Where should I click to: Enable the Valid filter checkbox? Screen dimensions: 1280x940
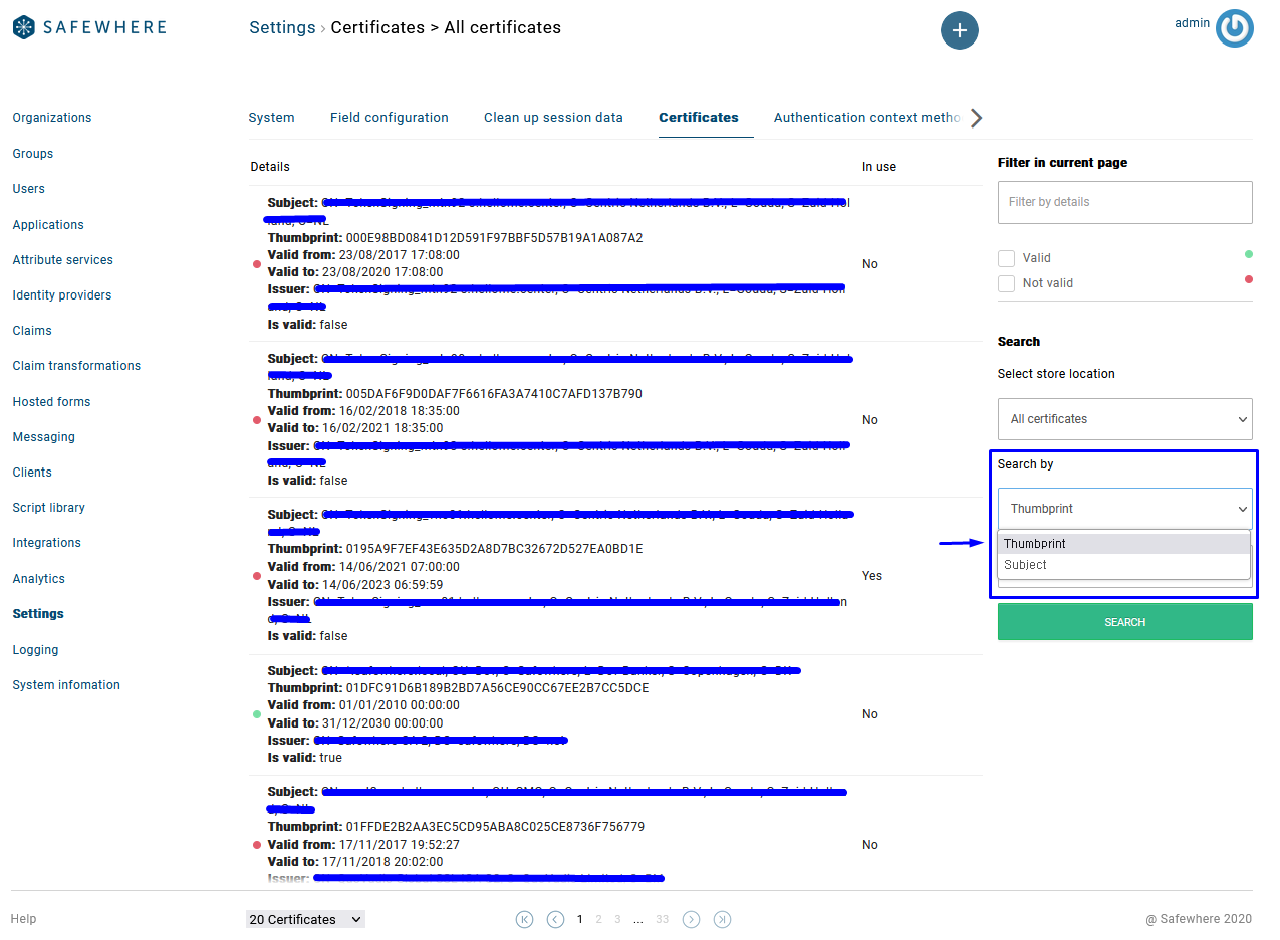coord(1007,258)
